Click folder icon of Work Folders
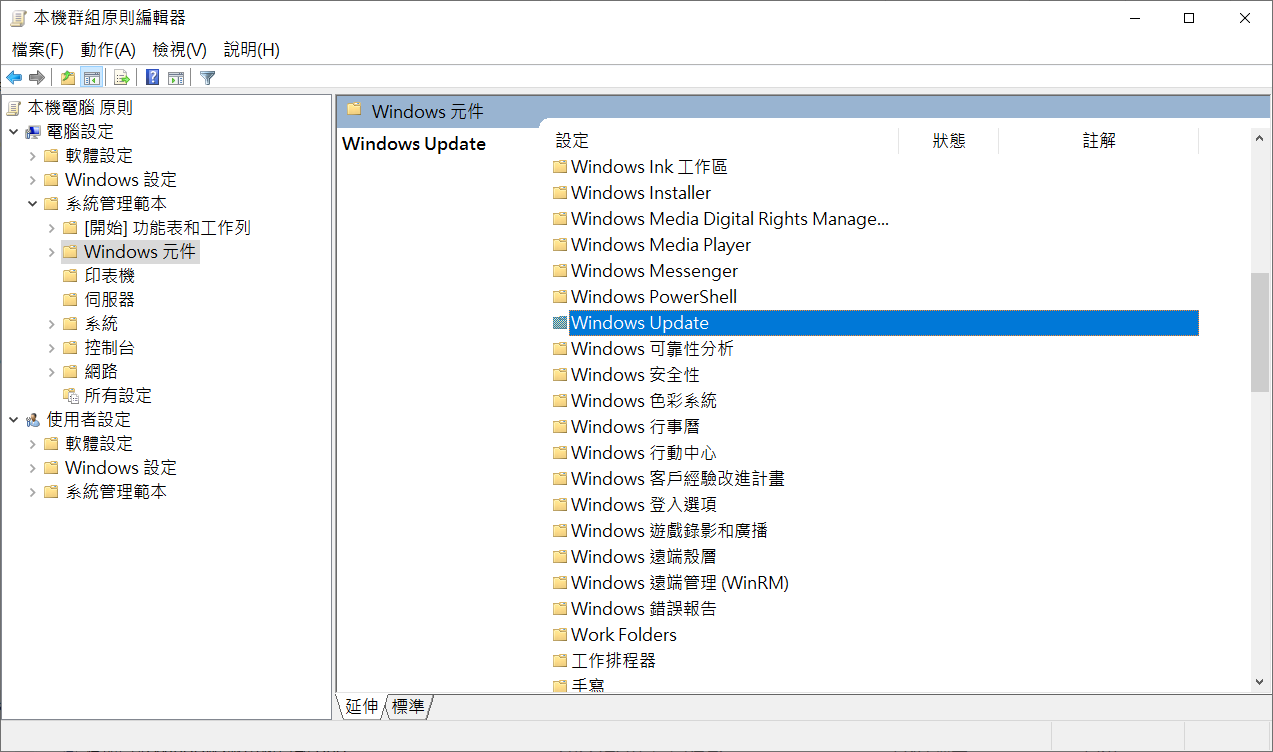Image resolution: width=1273 pixels, height=752 pixels. click(x=560, y=635)
